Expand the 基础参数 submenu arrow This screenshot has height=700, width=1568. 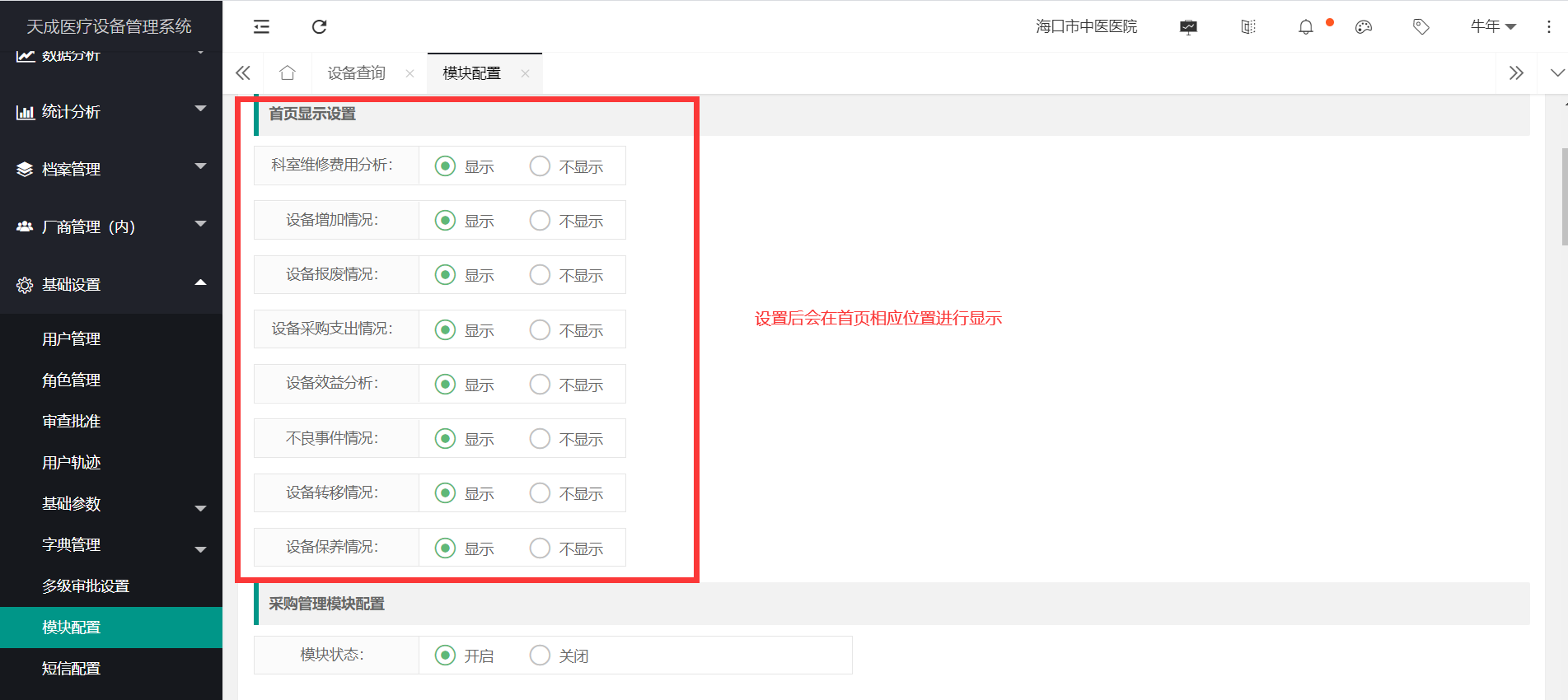coord(200,509)
